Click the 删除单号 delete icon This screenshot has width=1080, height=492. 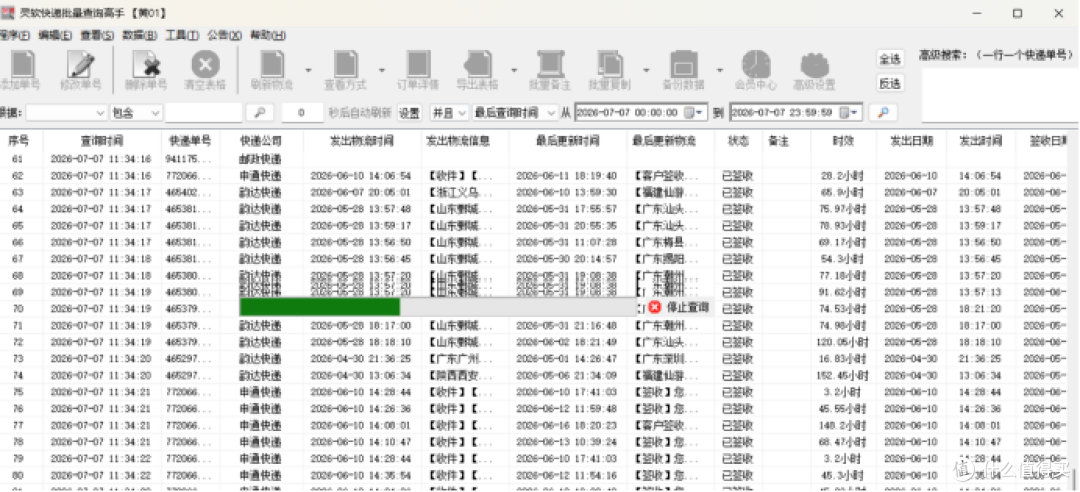(x=146, y=64)
